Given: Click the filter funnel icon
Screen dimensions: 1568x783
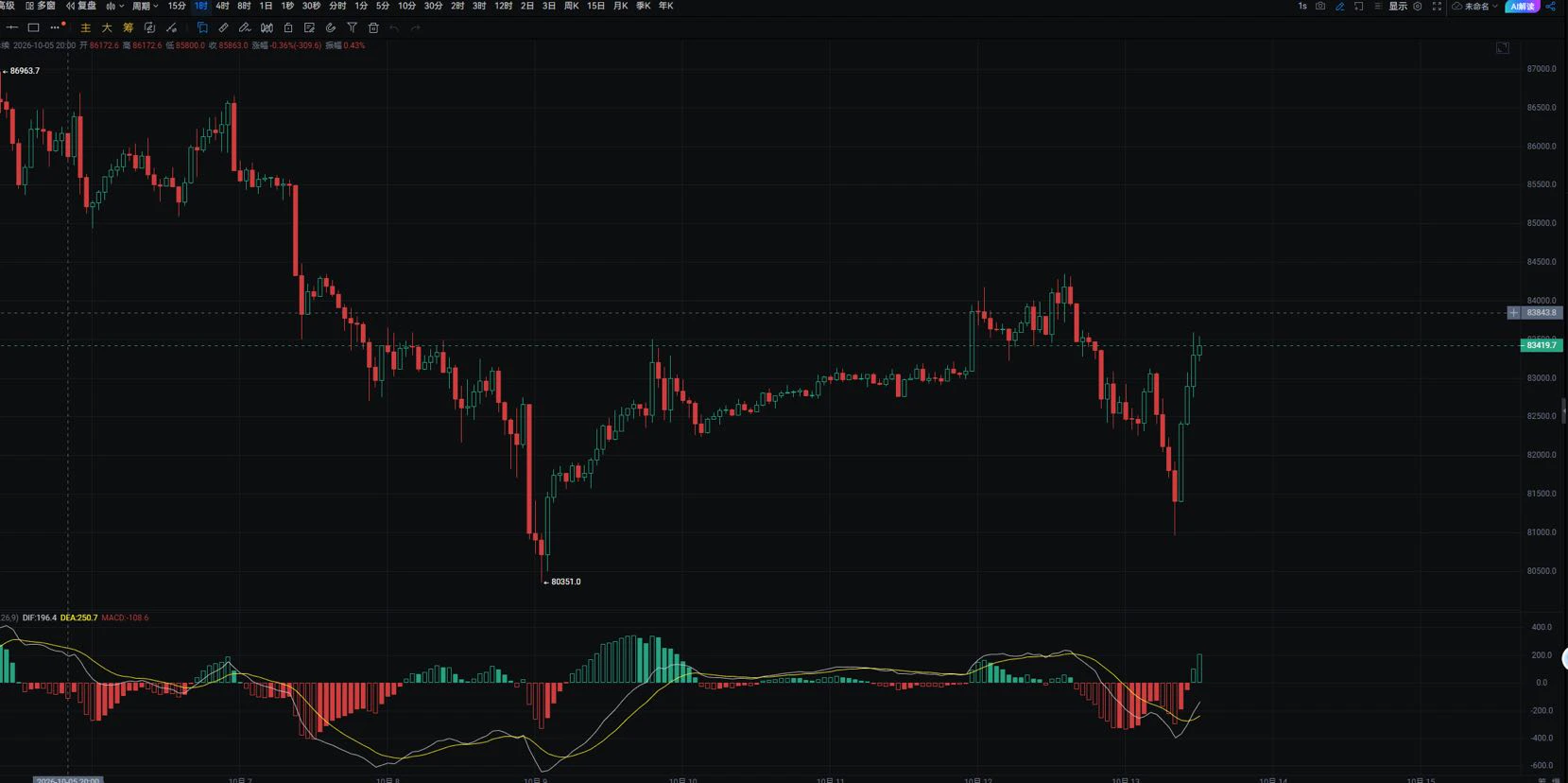Looking at the screenshot, I should [352, 27].
